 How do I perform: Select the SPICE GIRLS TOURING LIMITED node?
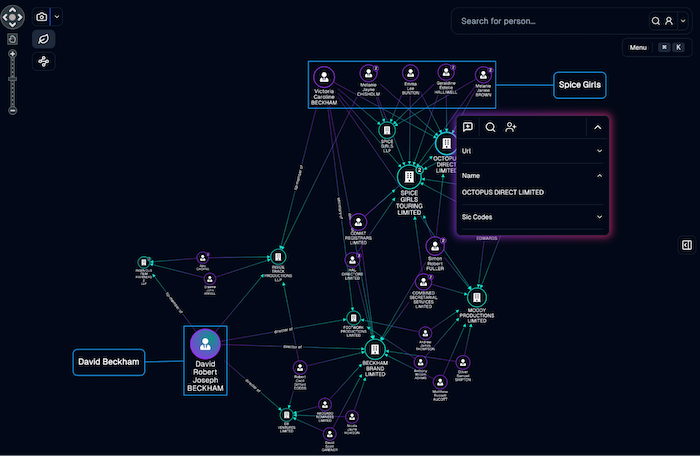(409, 177)
